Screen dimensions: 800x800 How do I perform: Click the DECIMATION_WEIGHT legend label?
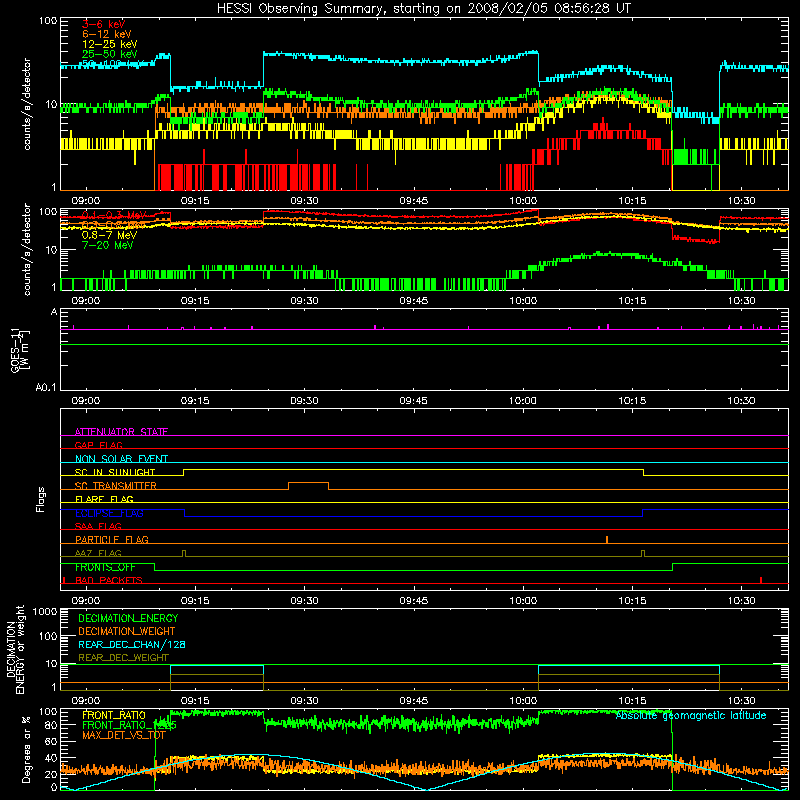click(127, 631)
